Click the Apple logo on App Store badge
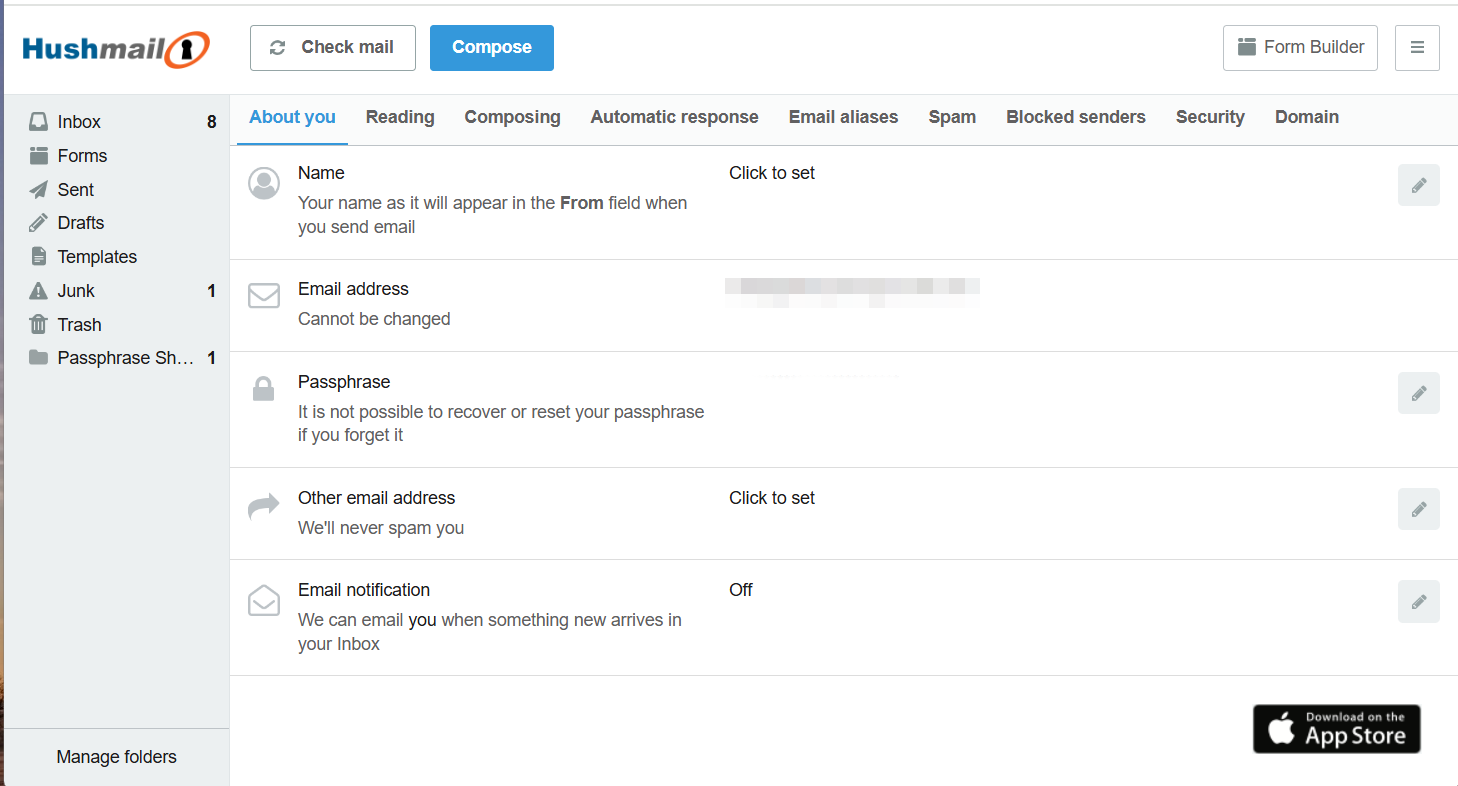Viewport: 1458px width, 786px height. coord(1282,730)
